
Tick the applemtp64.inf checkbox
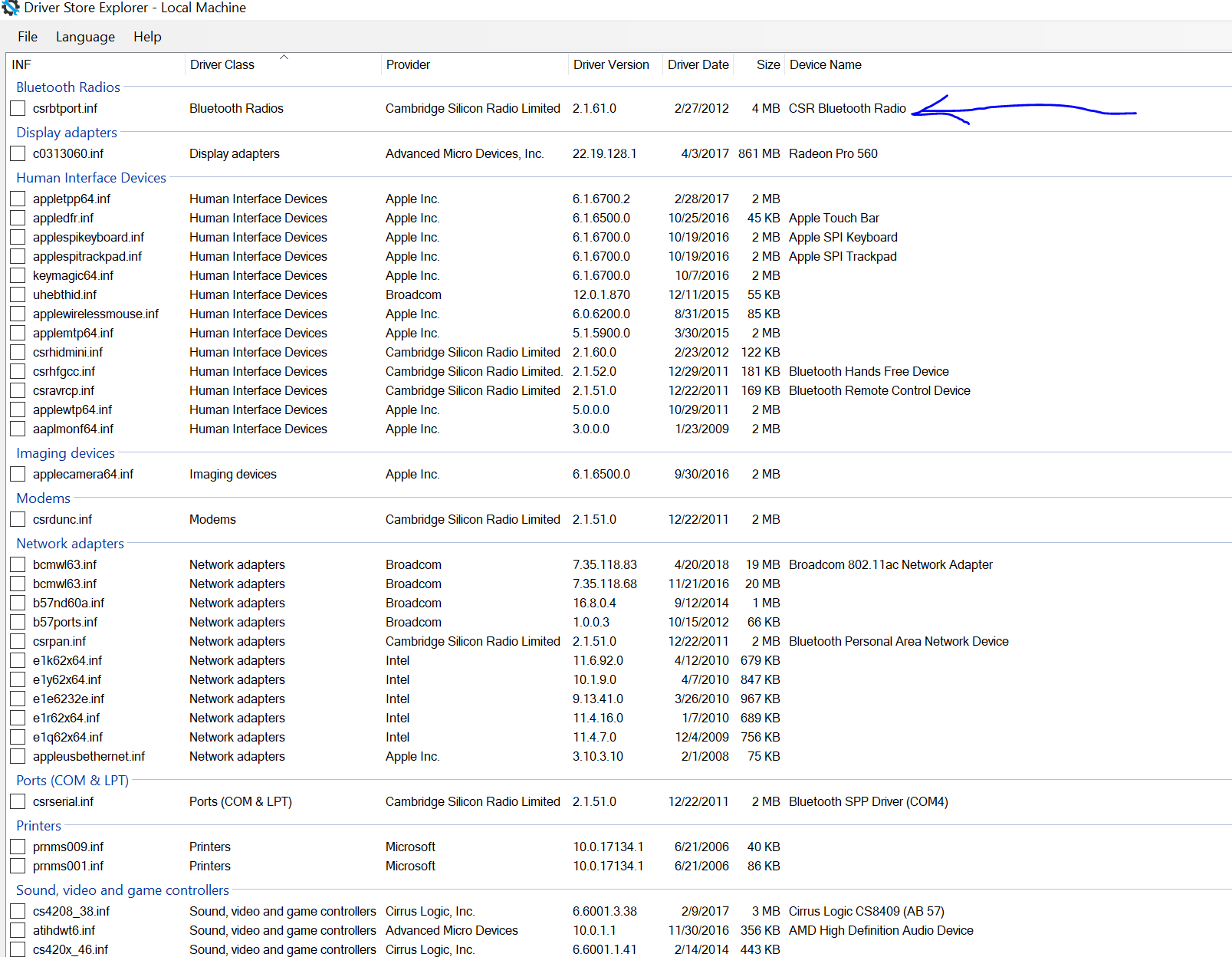coord(18,334)
